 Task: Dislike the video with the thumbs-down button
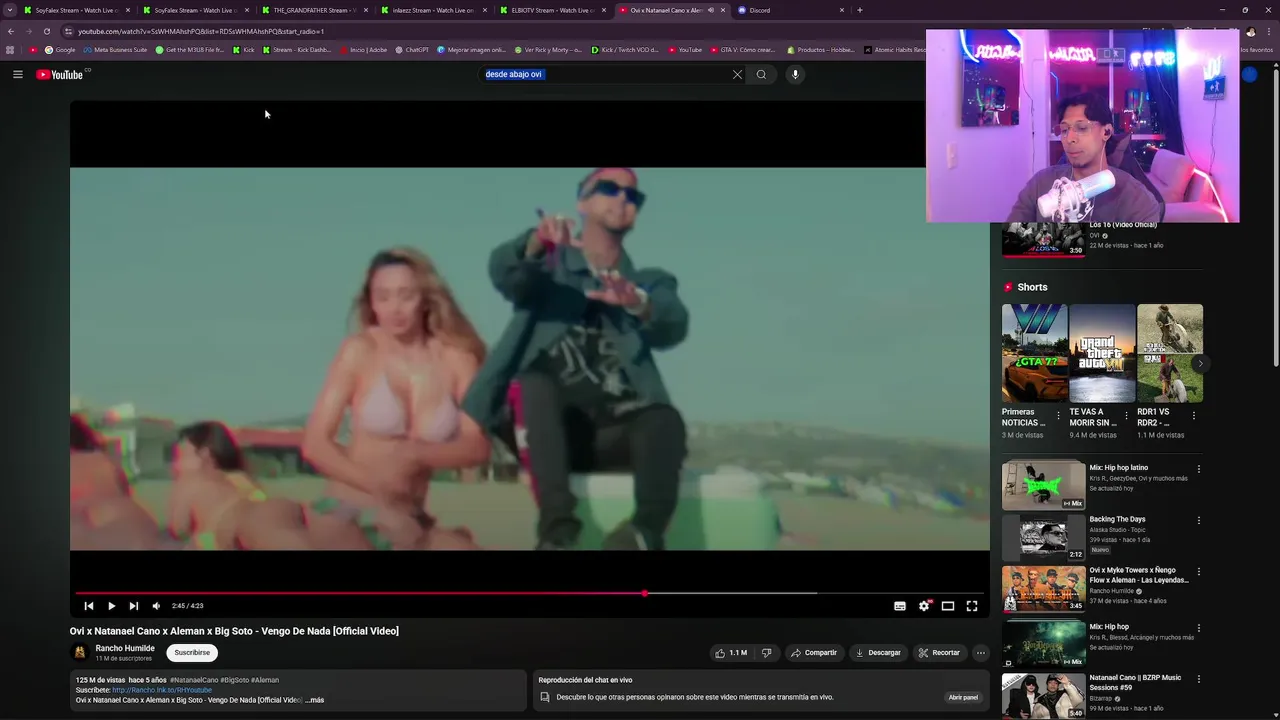click(766, 653)
